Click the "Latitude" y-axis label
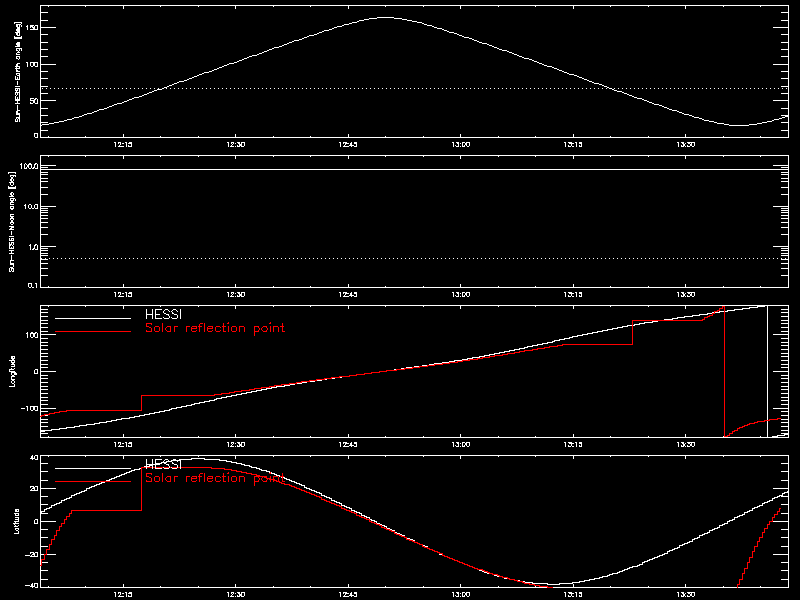Screen dimensions: 800x600 coord(17,521)
